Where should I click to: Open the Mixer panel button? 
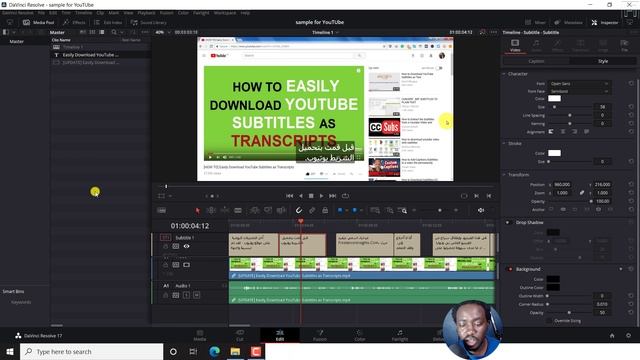tap(535, 22)
